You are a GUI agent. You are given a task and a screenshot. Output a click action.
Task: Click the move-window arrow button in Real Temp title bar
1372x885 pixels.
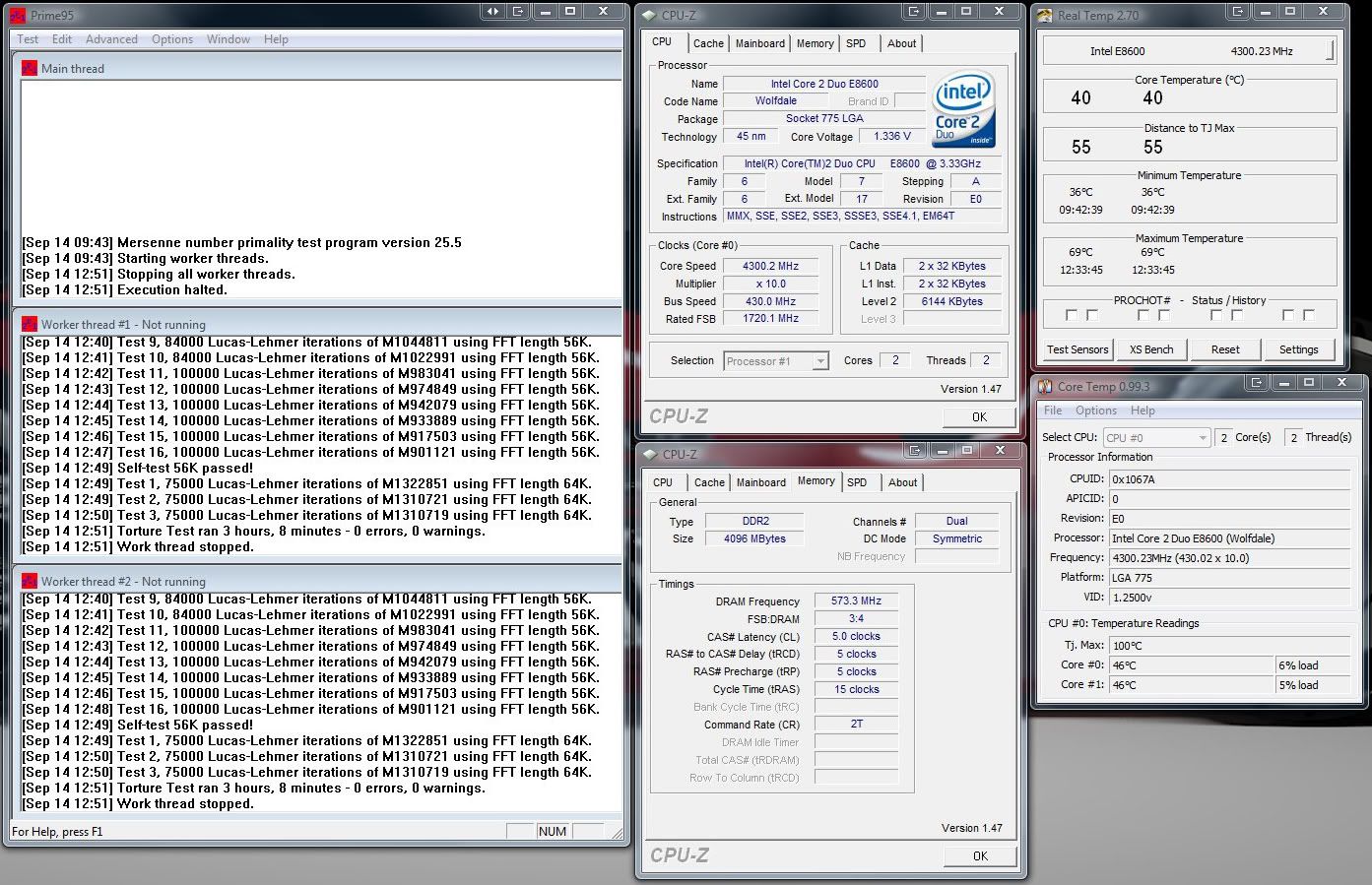1238,11
